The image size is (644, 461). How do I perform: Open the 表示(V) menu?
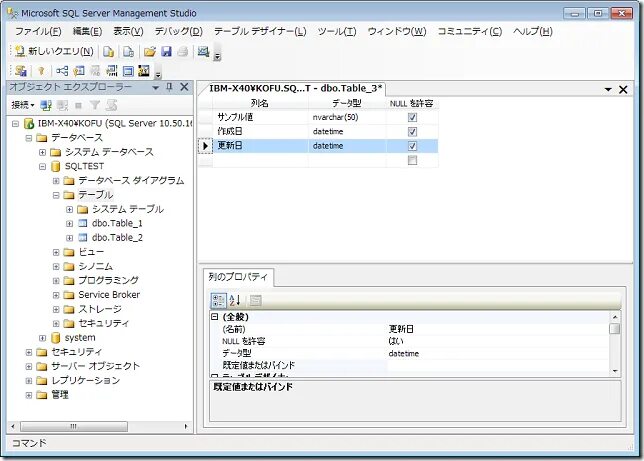pyautogui.click(x=128, y=32)
